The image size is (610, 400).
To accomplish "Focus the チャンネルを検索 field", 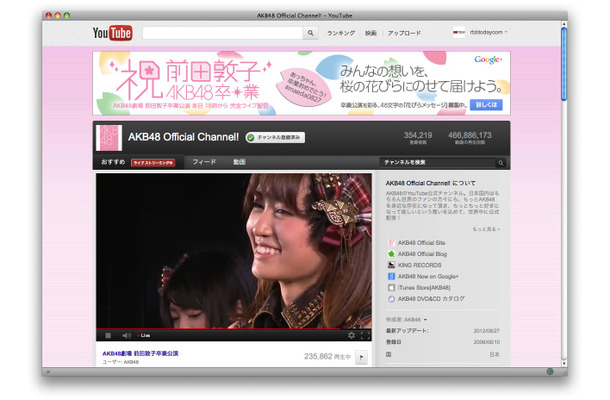I will (437, 162).
